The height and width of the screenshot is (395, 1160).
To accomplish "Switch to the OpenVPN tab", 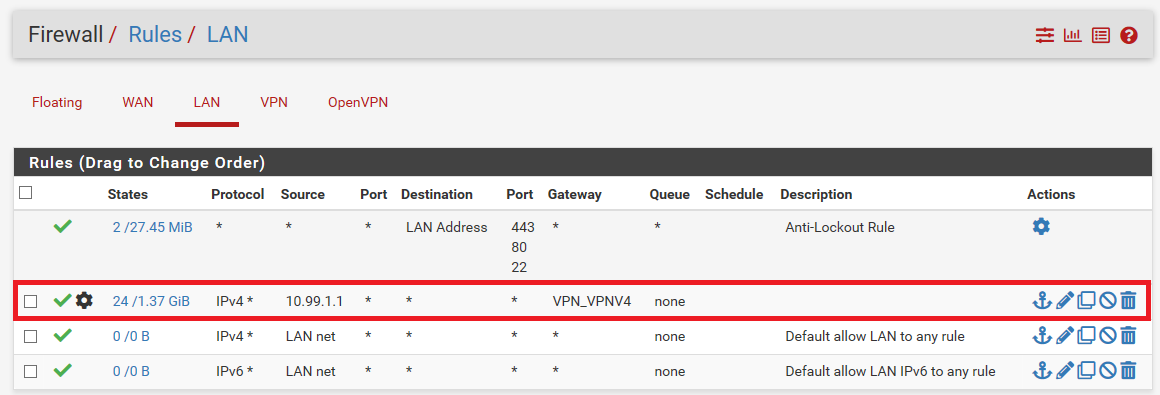I will 358,103.
